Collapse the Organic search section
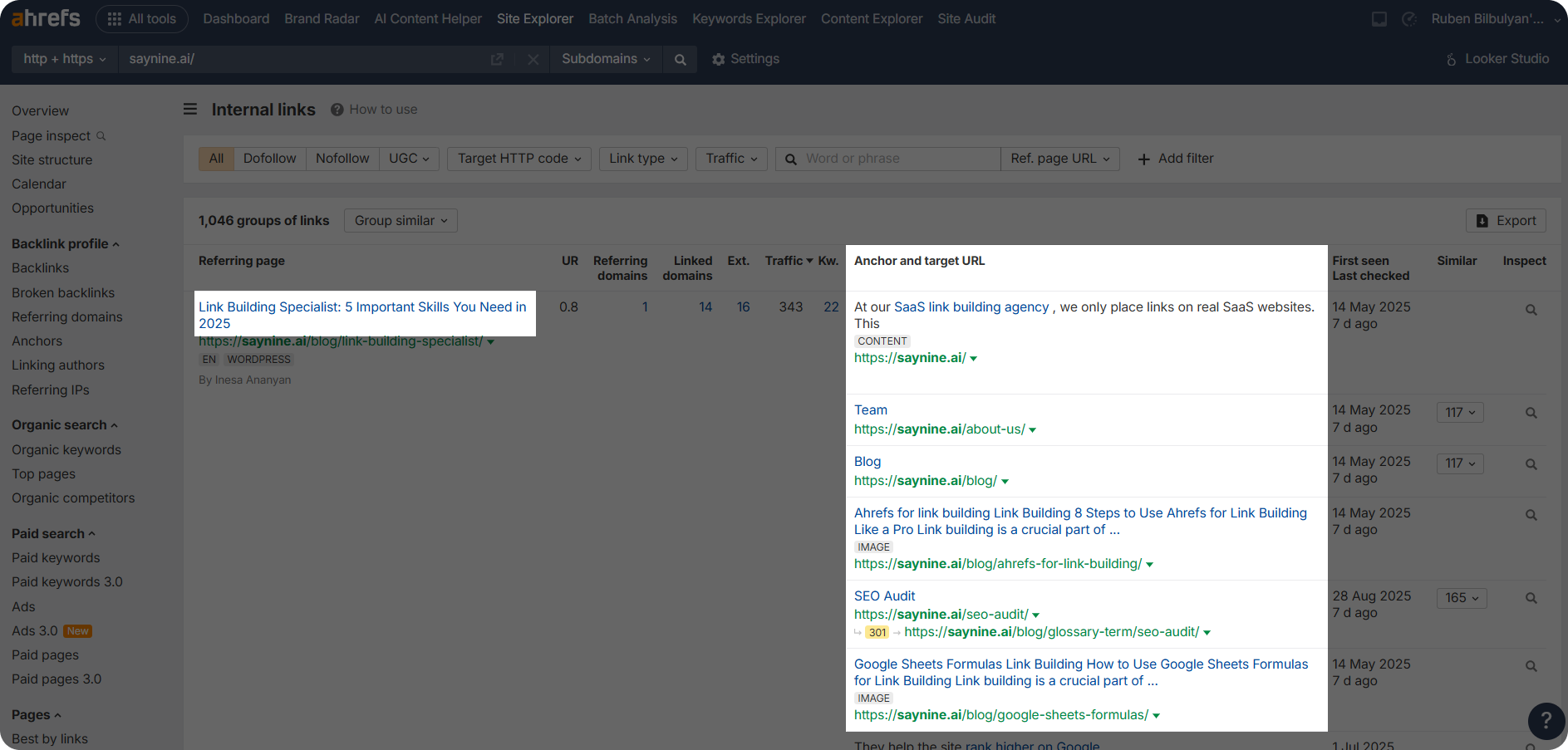The image size is (1568, 750). (65, 424)
